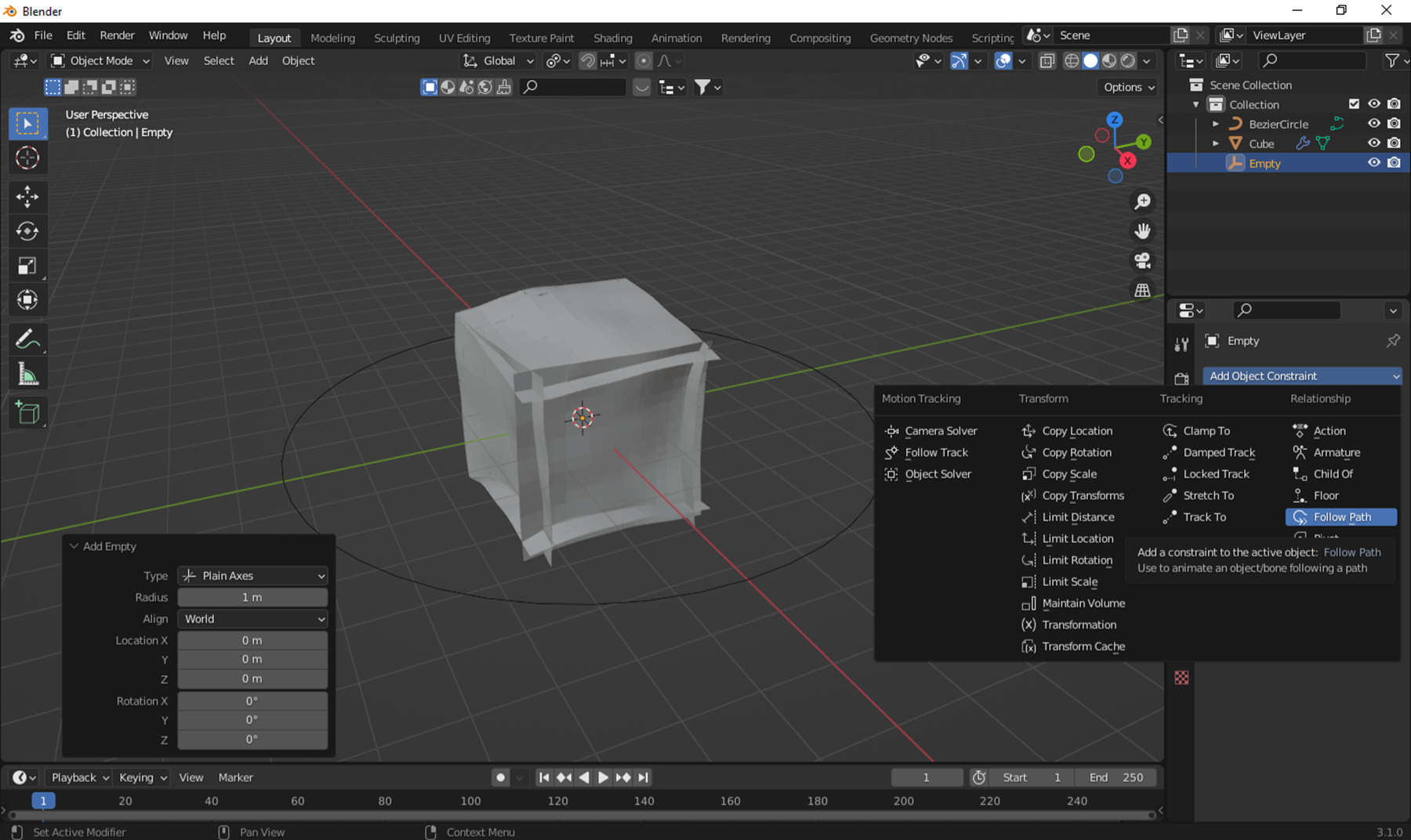Click the zoom magnifier viewport icon
Screen dimensions: 1411x840
coord(1143,201)
